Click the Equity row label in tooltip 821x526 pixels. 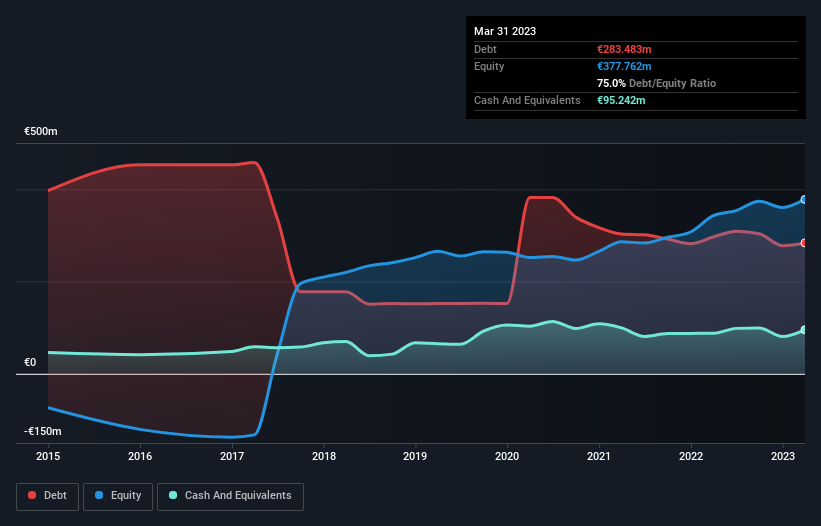489,66
